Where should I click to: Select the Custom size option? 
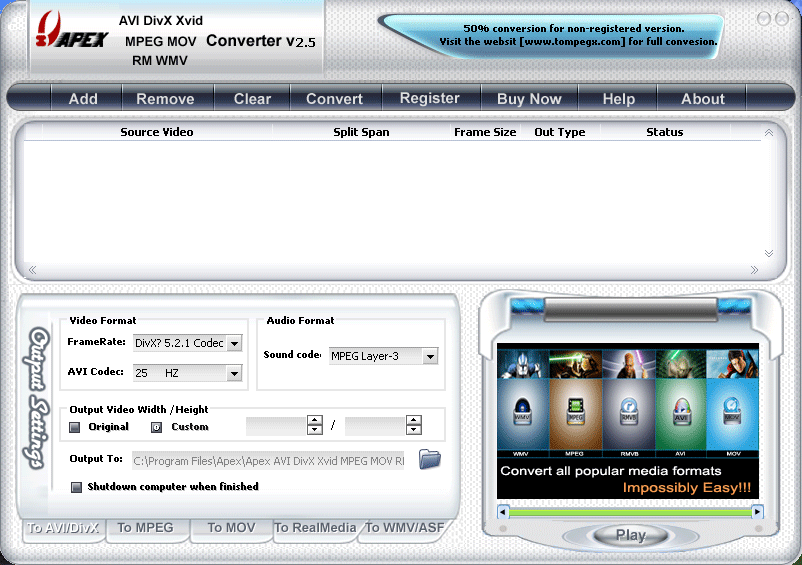coord(157,427)
